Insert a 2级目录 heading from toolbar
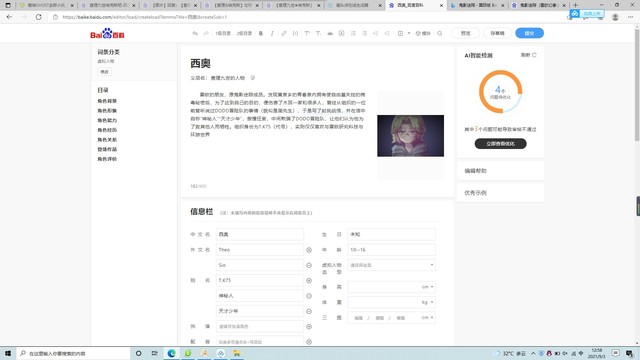 (244, 33)
